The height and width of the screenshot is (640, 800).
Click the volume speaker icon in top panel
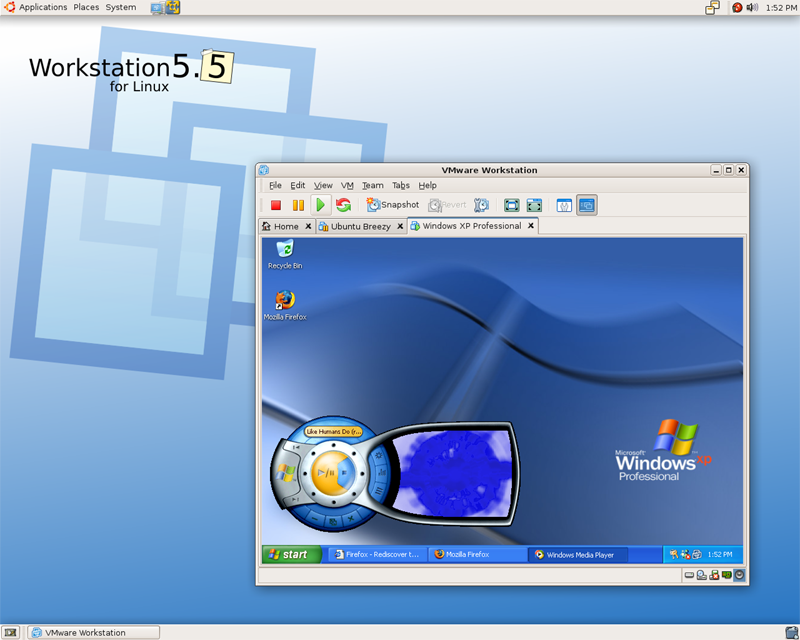coord(752,7)
